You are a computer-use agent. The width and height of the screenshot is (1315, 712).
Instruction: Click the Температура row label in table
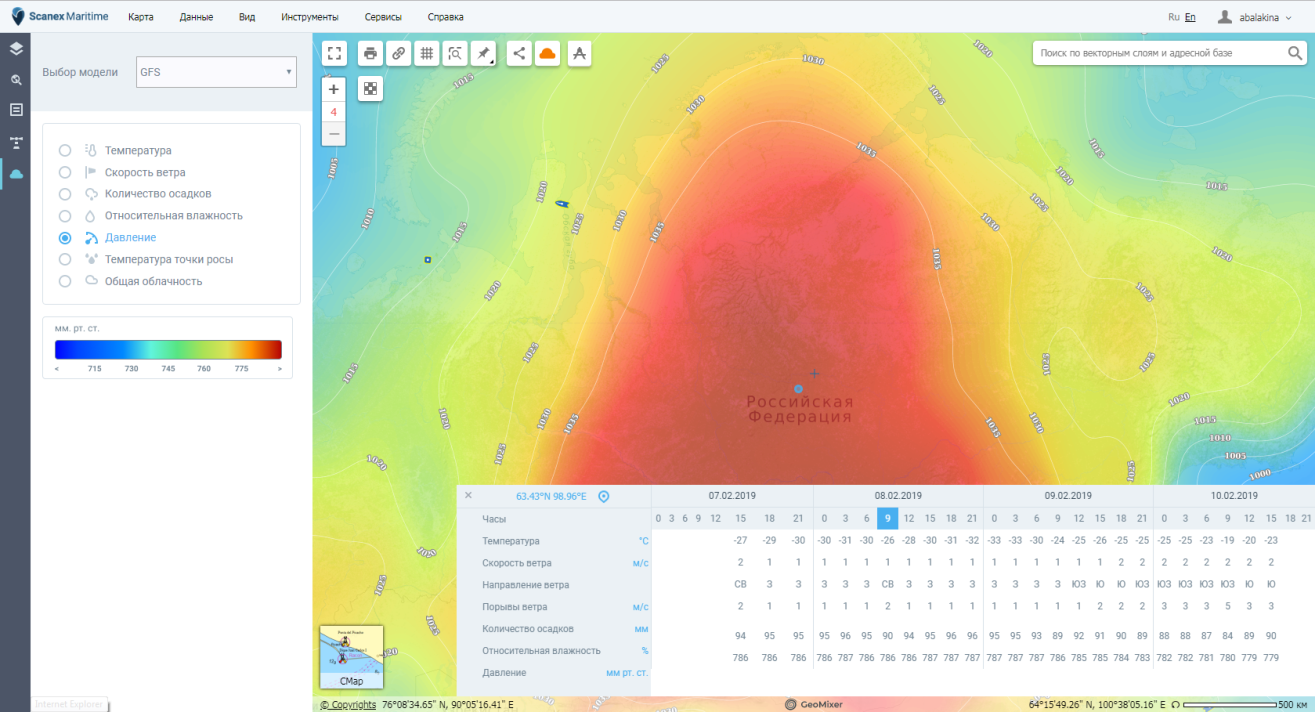click(x=511, y=541)
